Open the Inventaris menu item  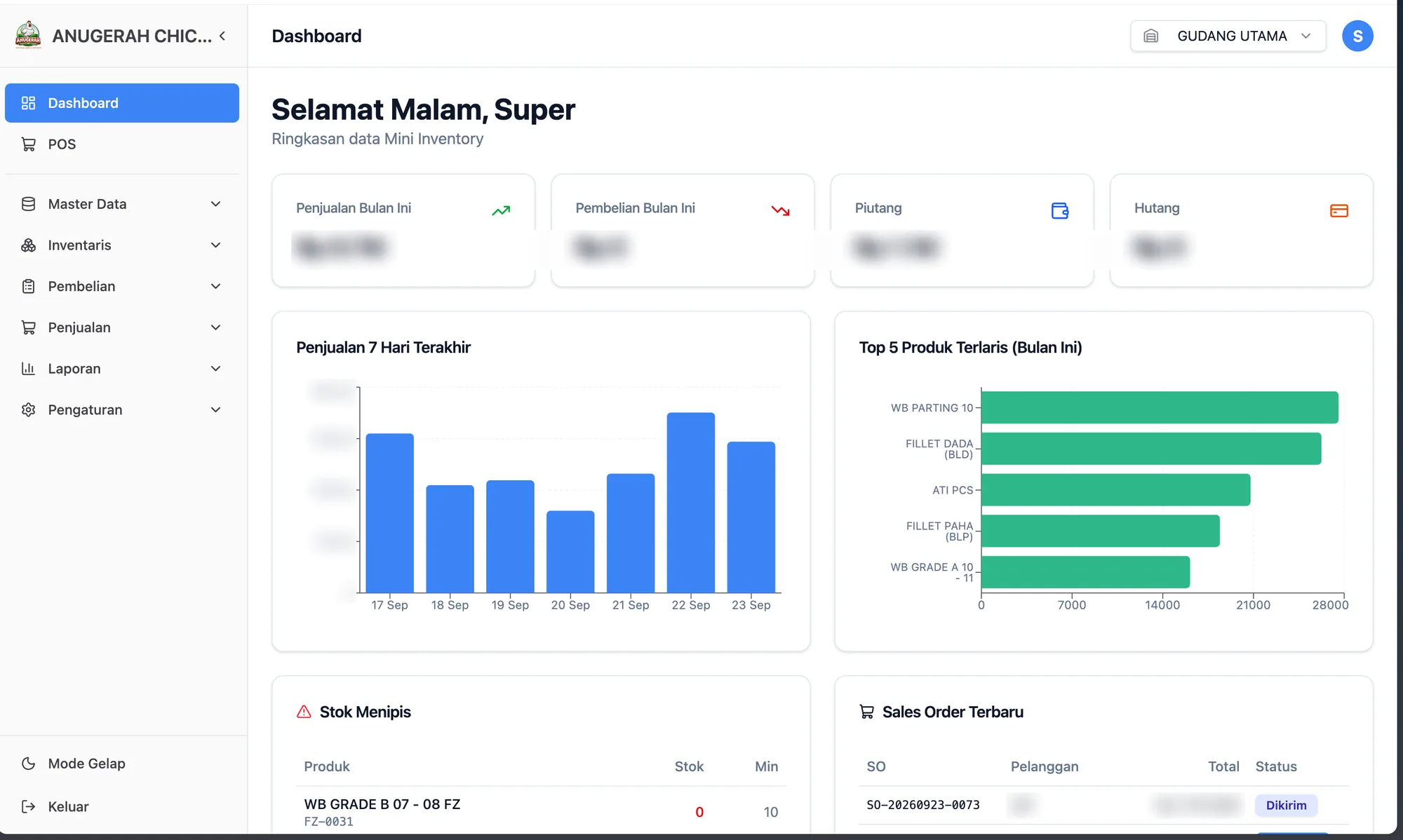(x=122, y=245)
